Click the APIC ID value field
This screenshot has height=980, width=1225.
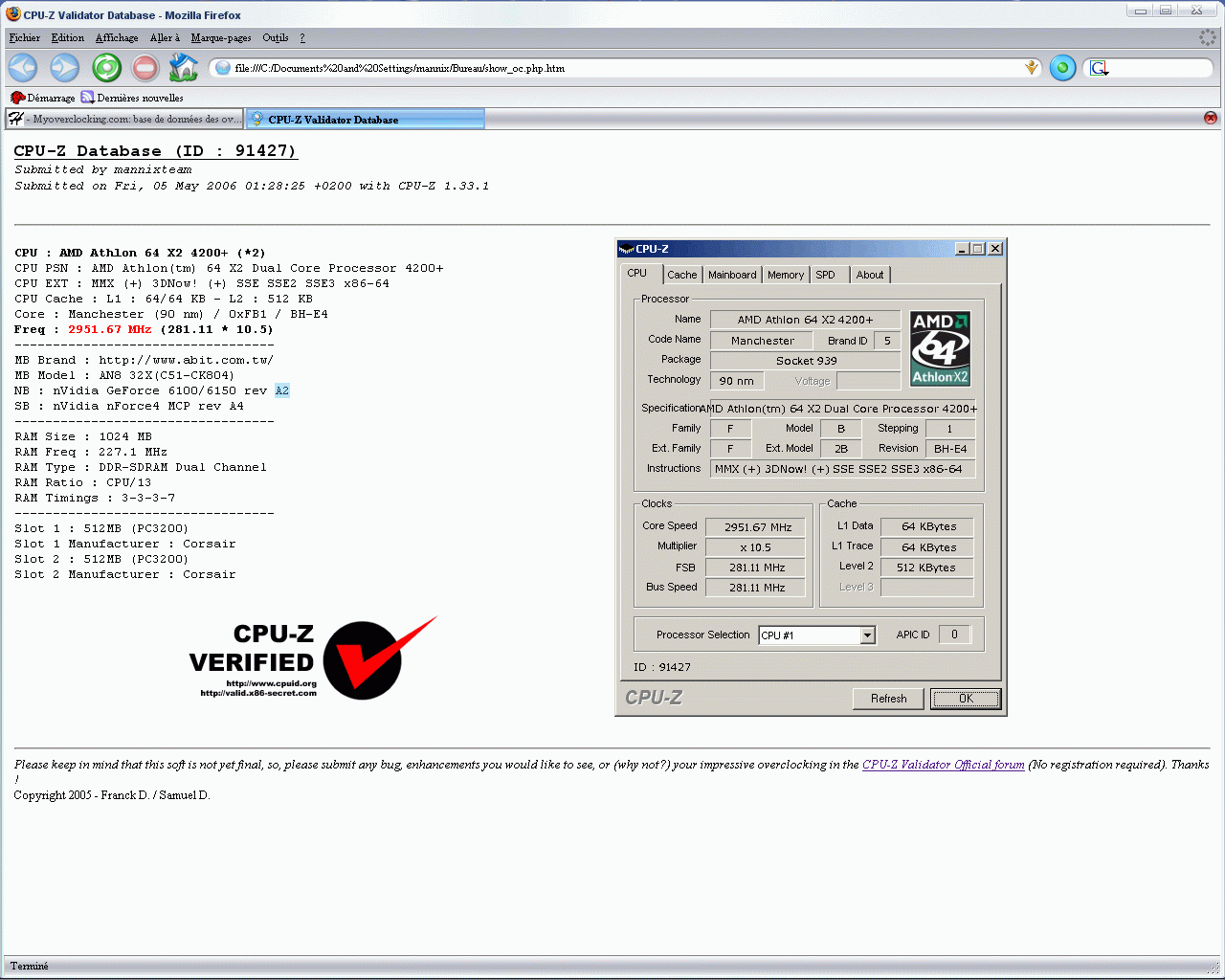(954, 635)
